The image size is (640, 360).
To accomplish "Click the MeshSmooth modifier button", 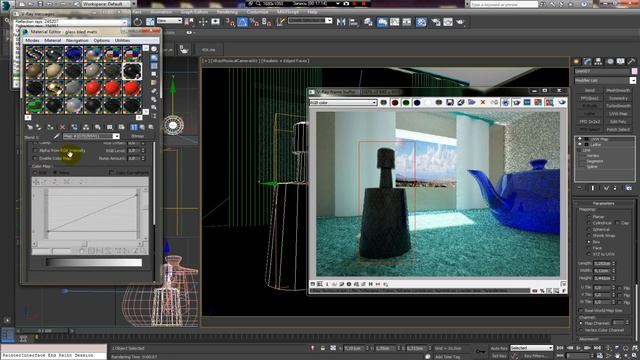I will click(618, 91).
